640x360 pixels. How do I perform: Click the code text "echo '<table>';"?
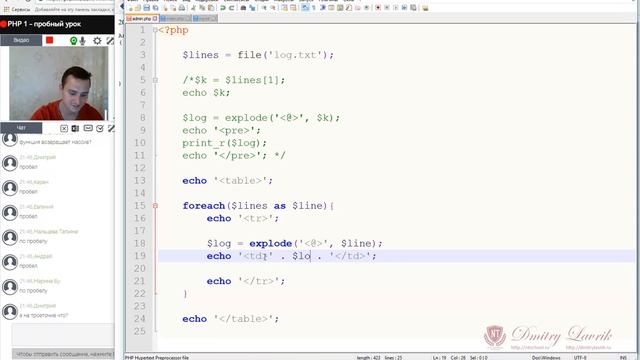pyautogui.click(x=227, y=180)
